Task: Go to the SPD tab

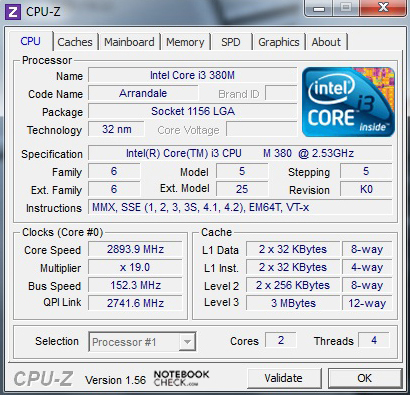Action: click(x=231, y=42)
